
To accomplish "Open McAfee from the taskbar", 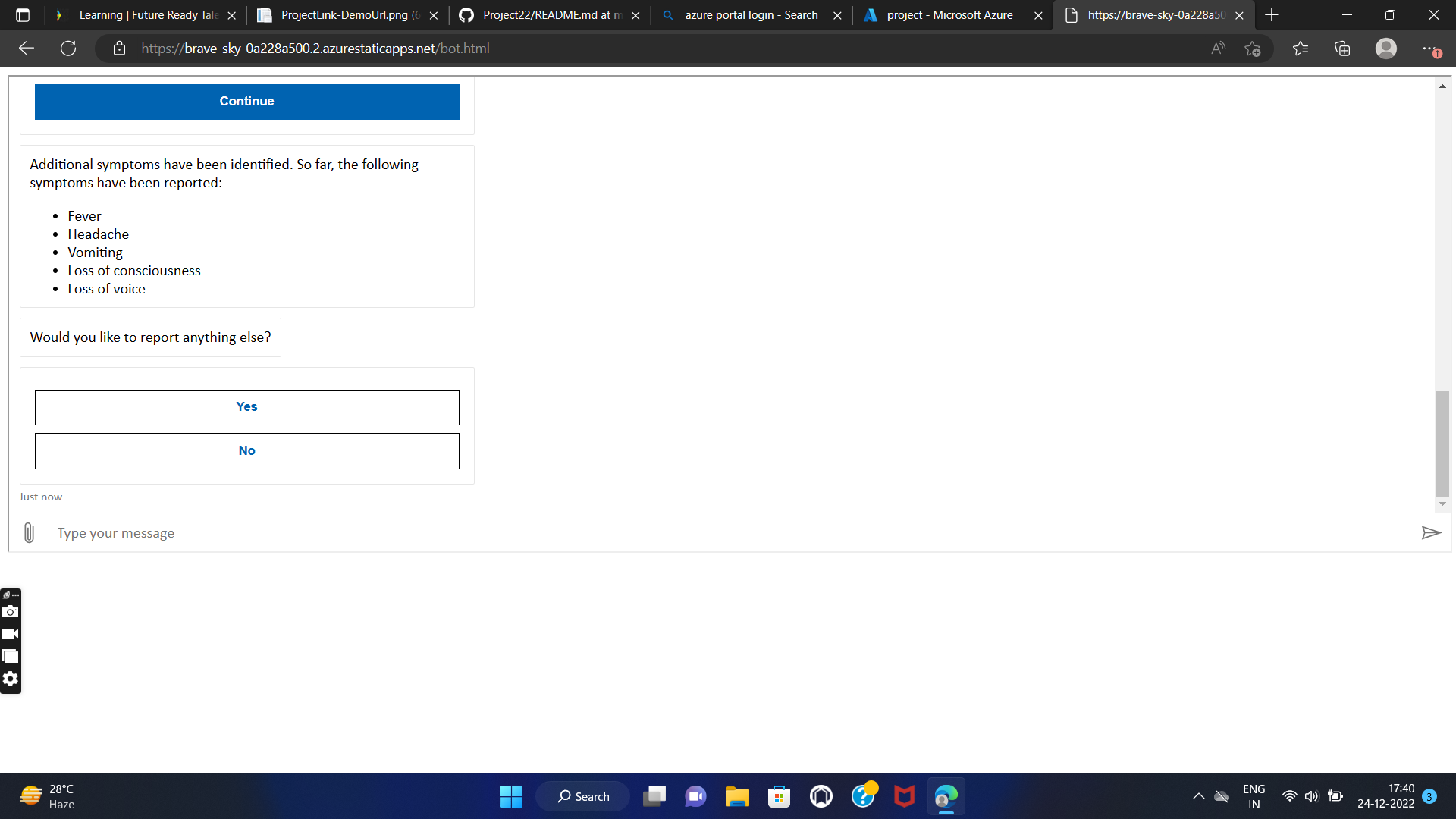I will click(904, 796).
